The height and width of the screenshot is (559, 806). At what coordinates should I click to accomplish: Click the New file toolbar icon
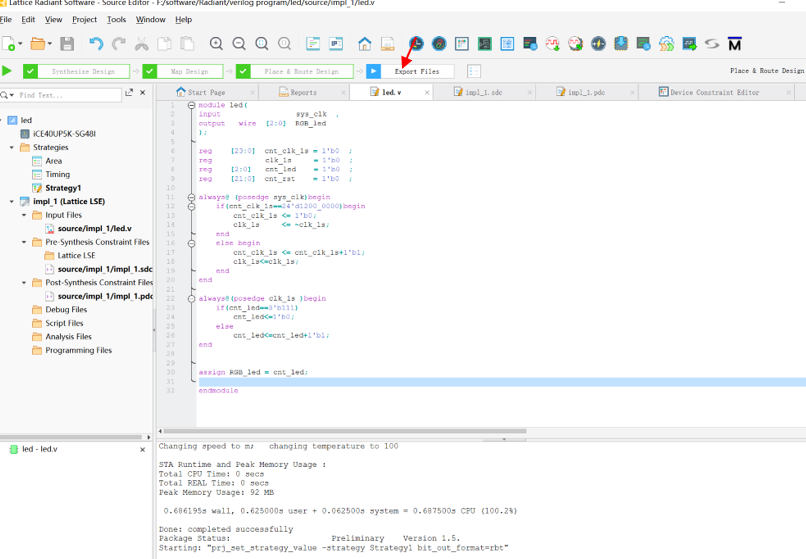[9, 44]
